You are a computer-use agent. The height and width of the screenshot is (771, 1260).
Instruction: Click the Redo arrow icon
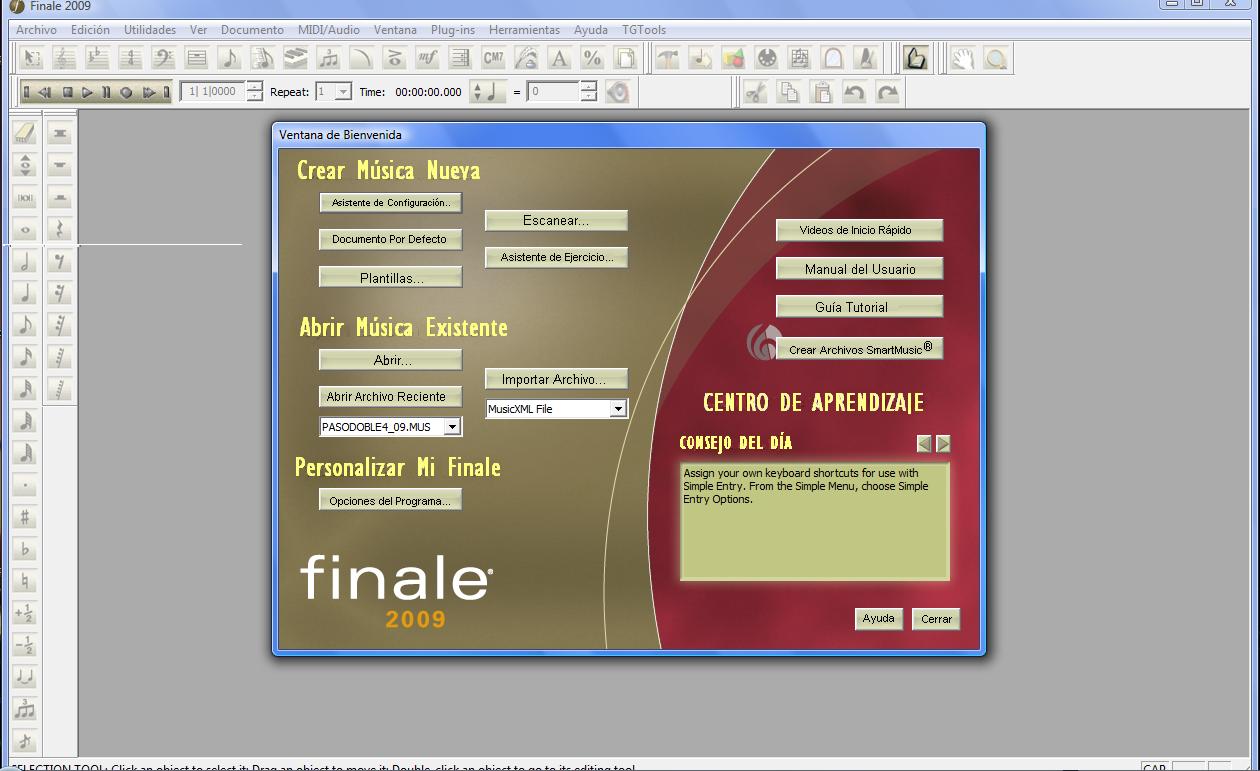pyautogui.click(x=888, y=92)
